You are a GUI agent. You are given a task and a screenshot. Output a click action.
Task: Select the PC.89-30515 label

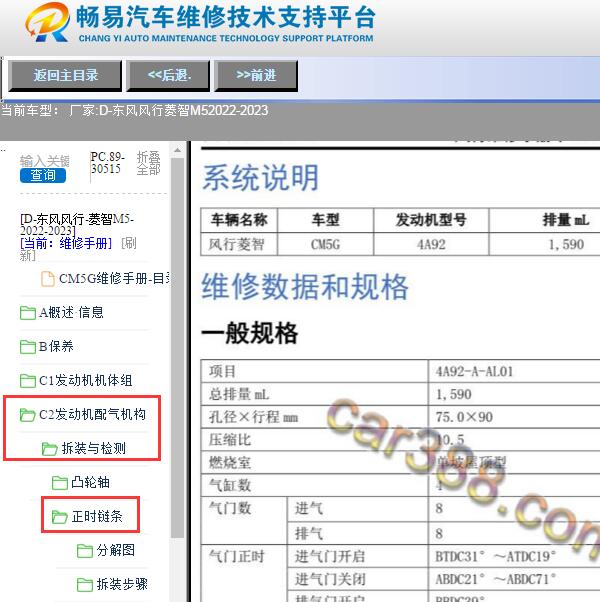pos(107,163)
